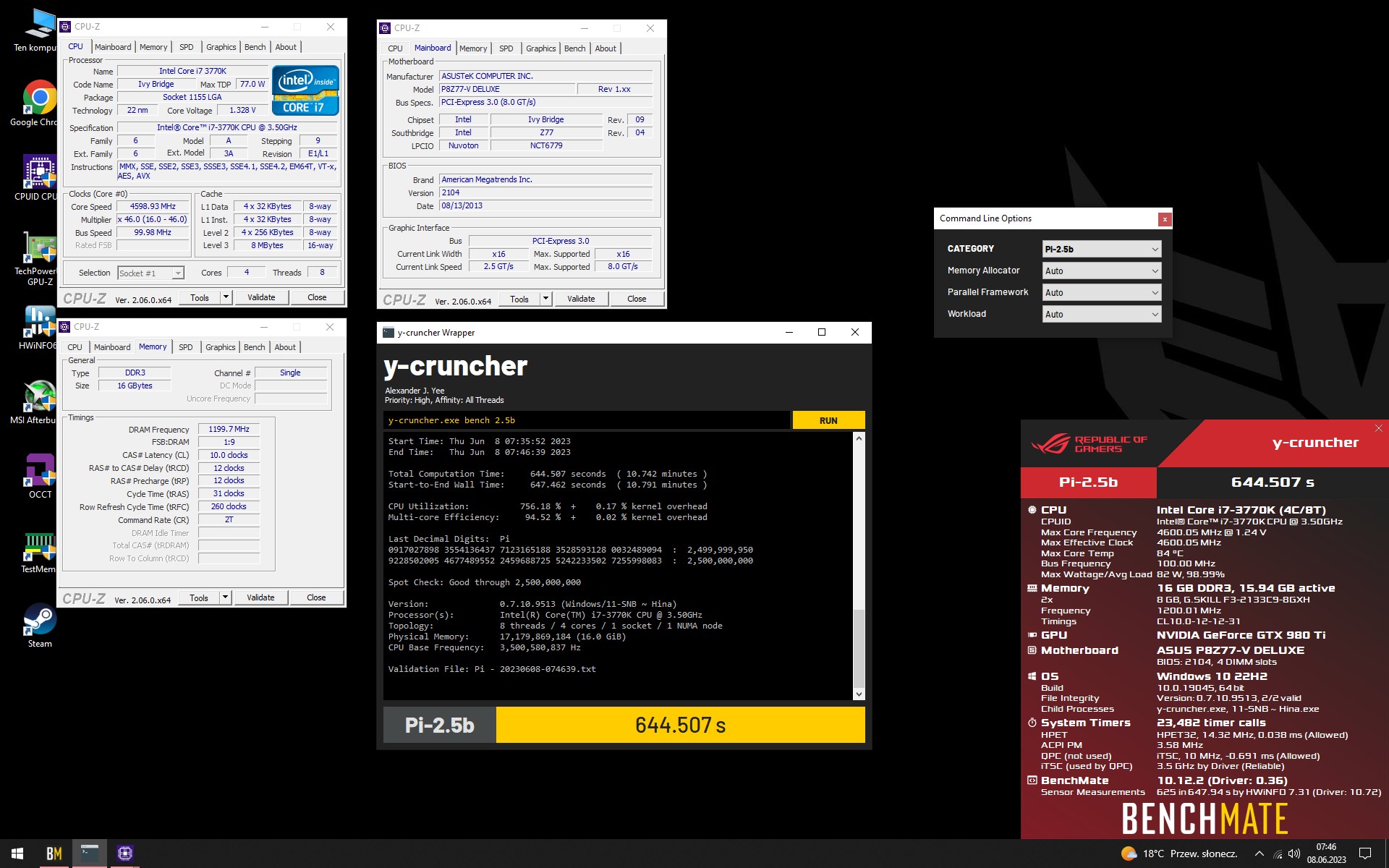Click Validate in CPU-Z Mainboard window
The image size is (1389, 868).
tap(581, 299)
